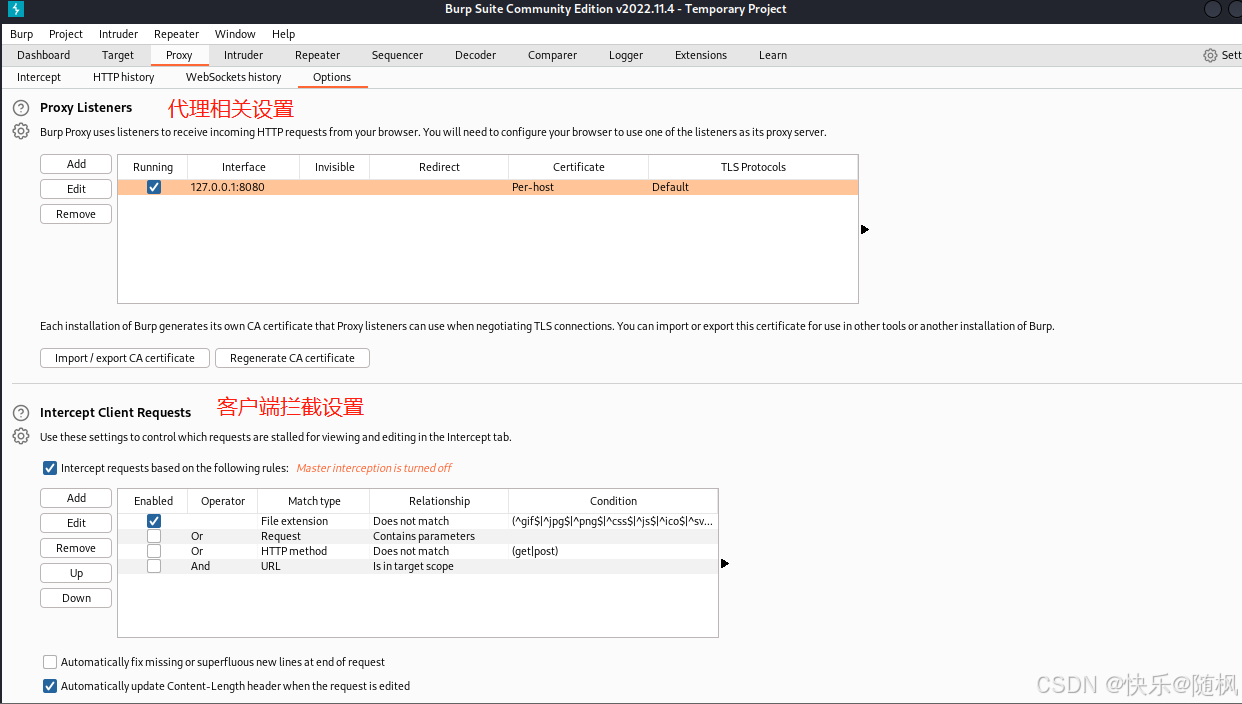
Task: Open the Help menu
Action: 283,34
